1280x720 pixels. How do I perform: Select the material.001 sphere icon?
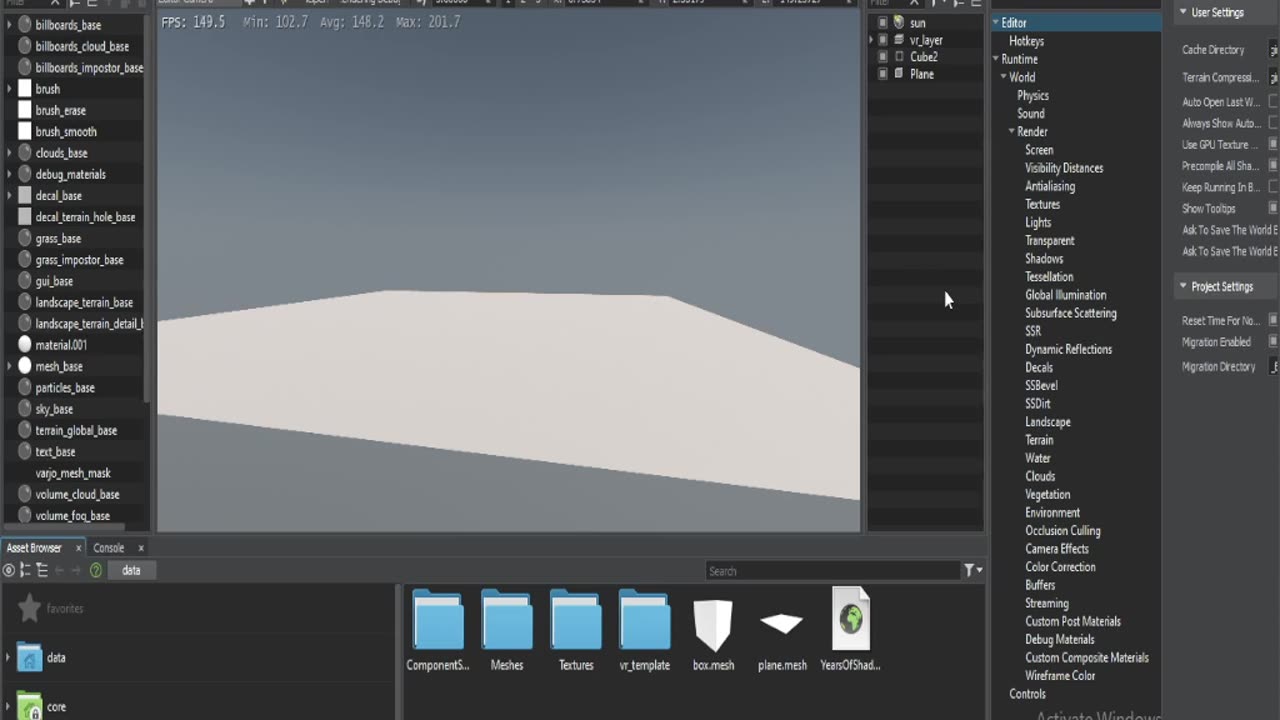(x=25, y=345)
